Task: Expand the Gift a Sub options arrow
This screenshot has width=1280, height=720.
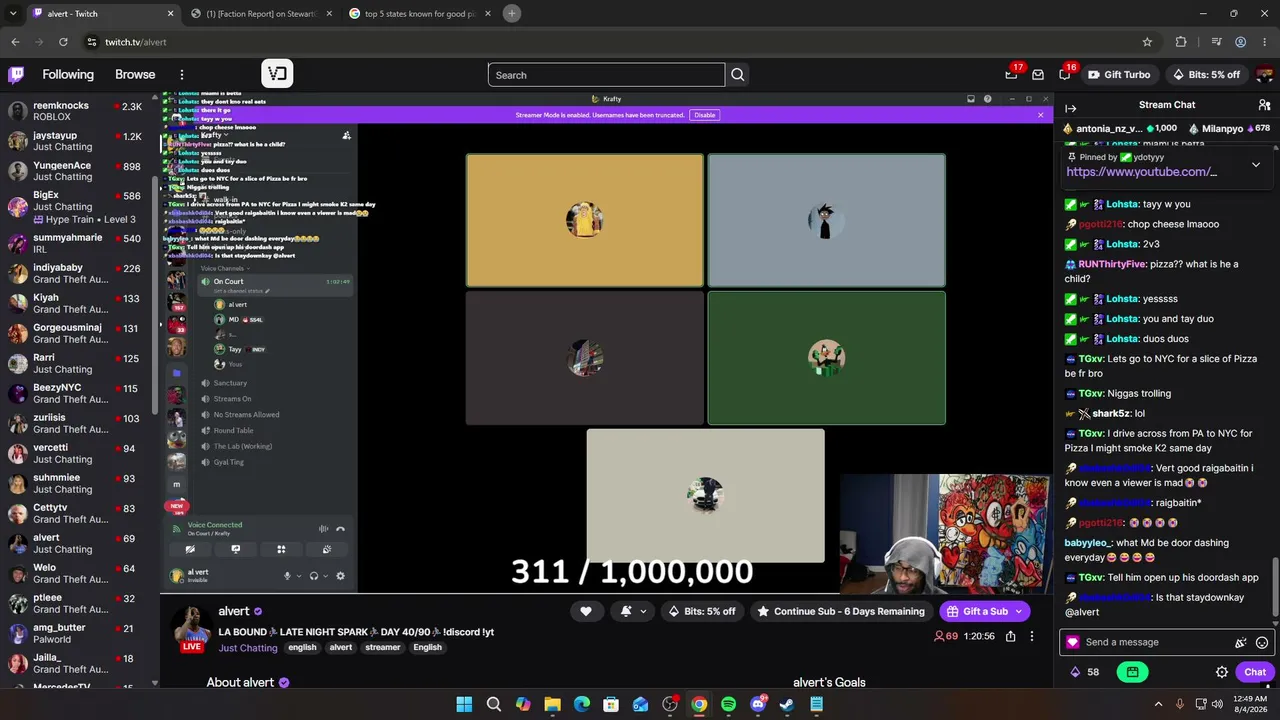Action: tap(1019, 611)
